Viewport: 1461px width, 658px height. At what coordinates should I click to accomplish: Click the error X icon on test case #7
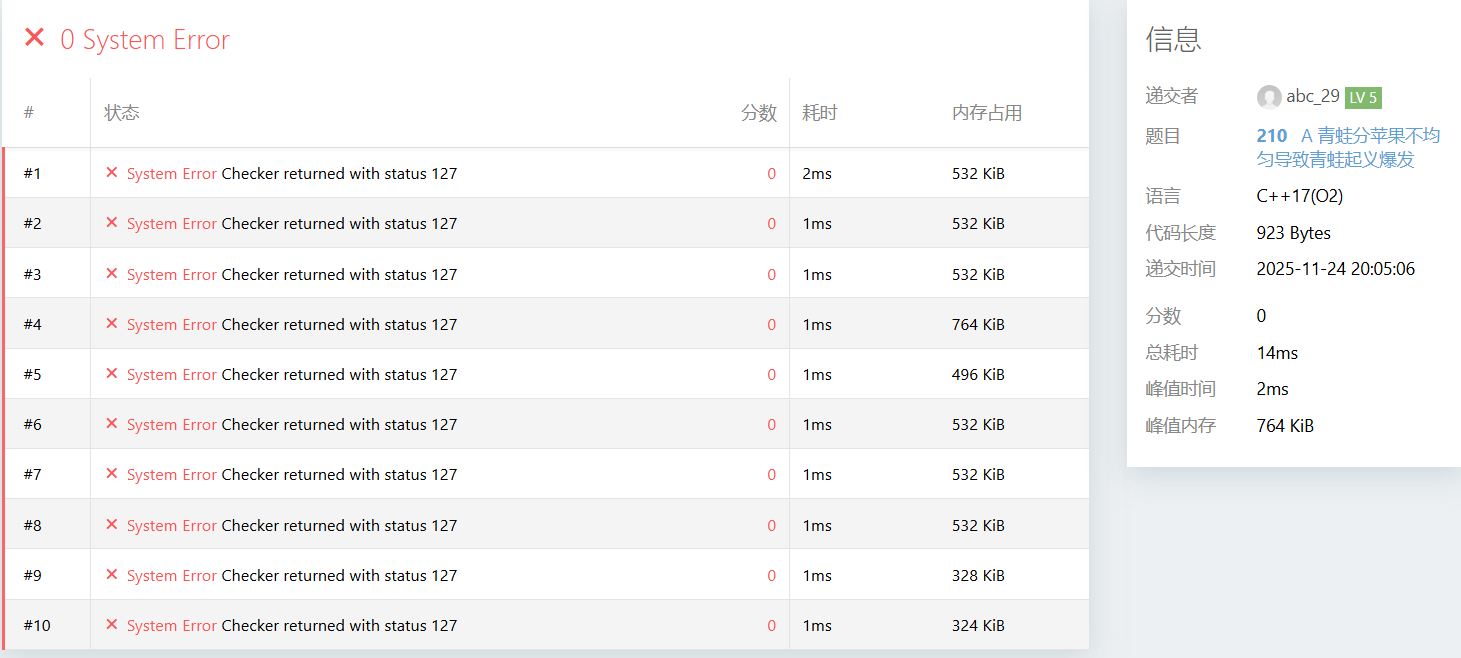click(112, 473)
